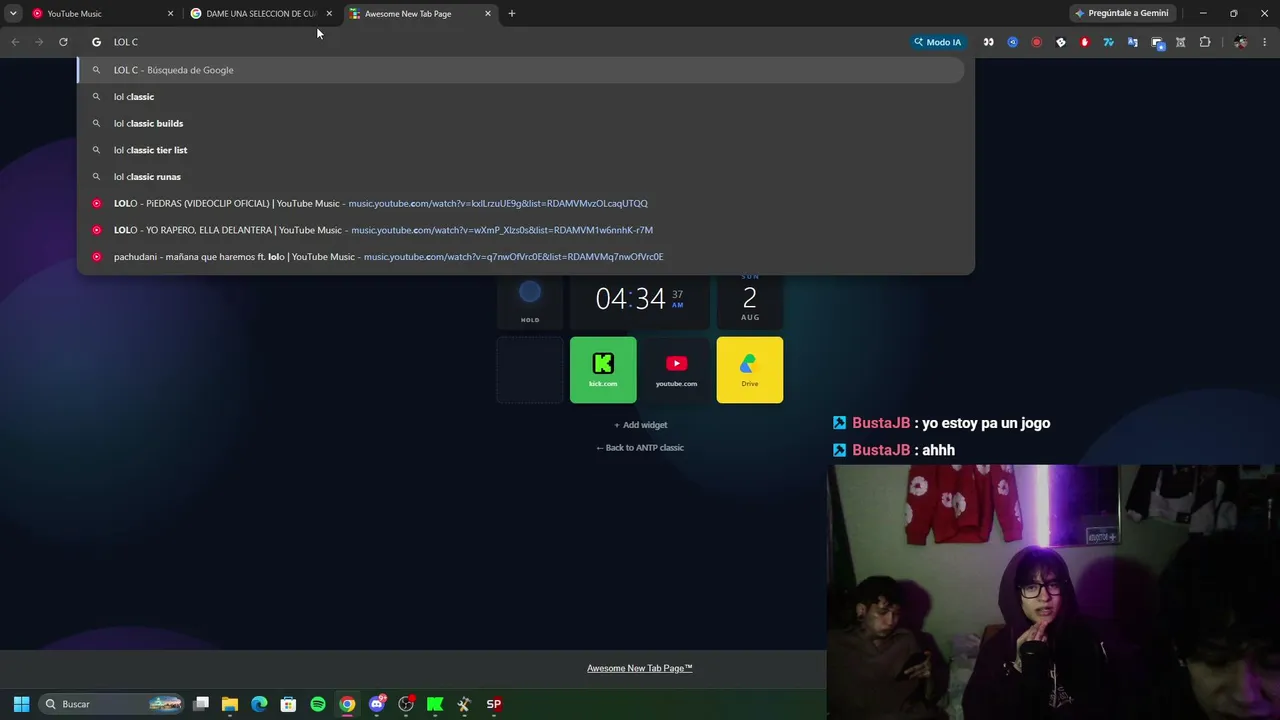Click the picture-in-picture extension icon
This screenshot has width=1280, height=720.
pos(1157,42)
